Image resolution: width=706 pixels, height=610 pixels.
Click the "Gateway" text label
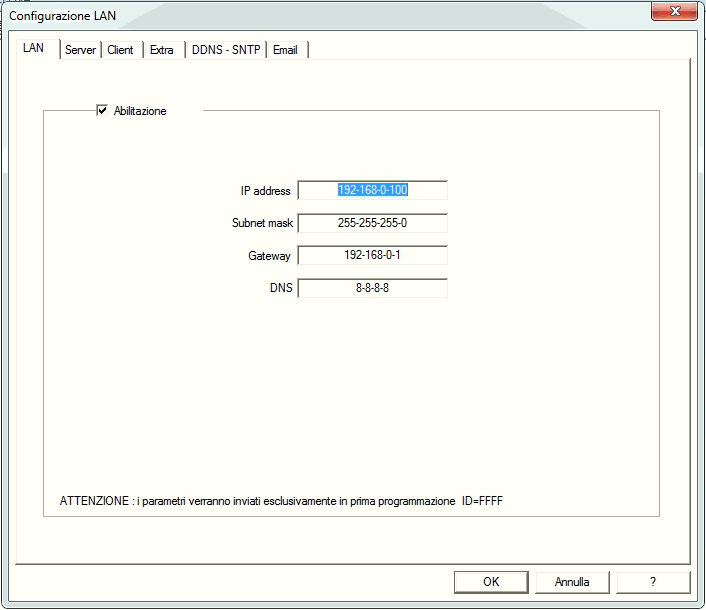coord(269,256)
